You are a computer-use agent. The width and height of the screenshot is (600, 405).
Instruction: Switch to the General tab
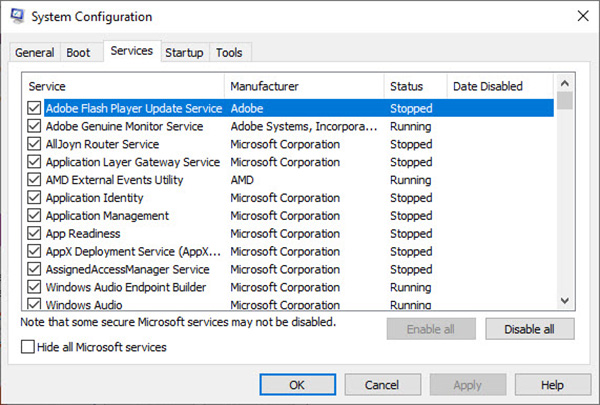pyautogui.click(x=35, y=53)
